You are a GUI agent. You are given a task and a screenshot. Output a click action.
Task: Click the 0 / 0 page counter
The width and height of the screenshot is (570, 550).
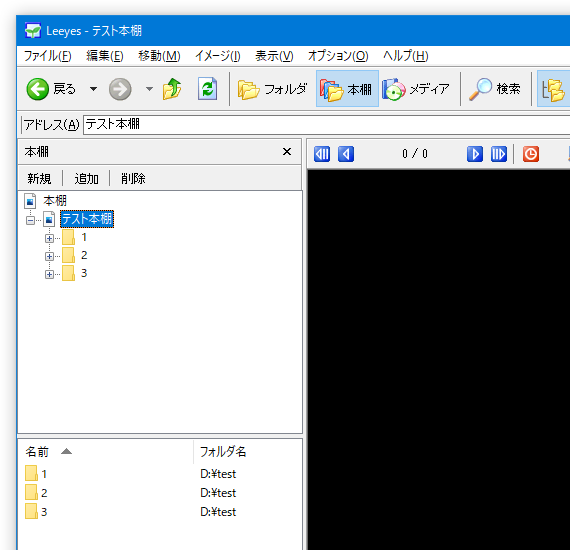415,154
